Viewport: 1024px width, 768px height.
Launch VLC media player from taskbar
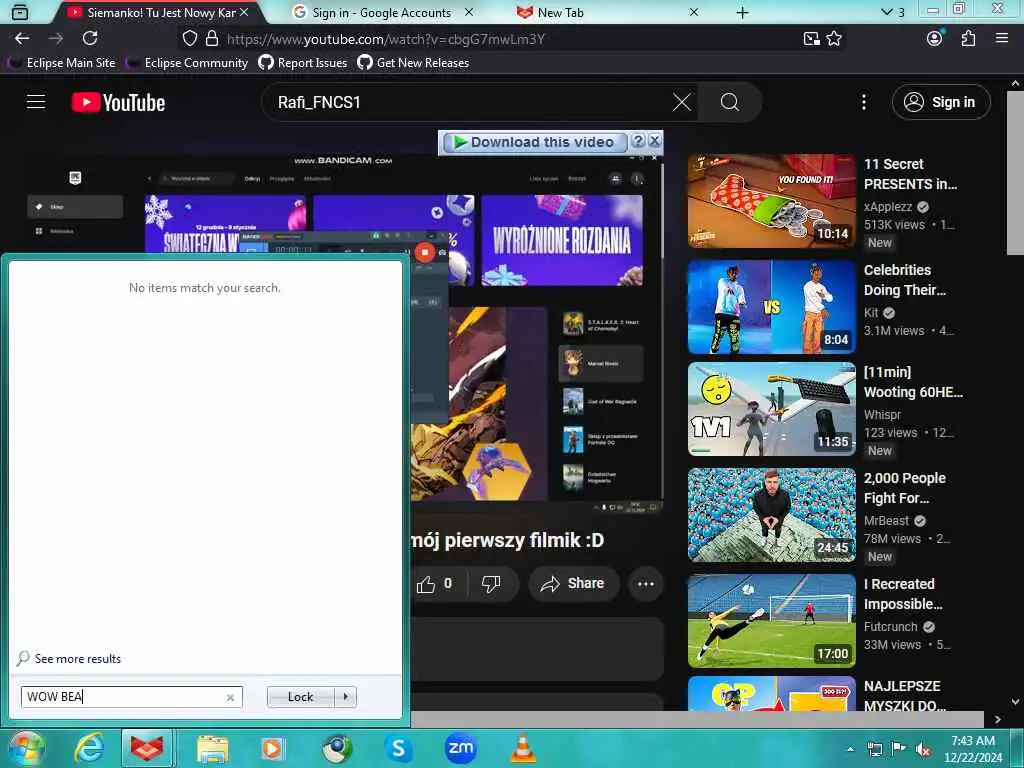click(522, 748)
